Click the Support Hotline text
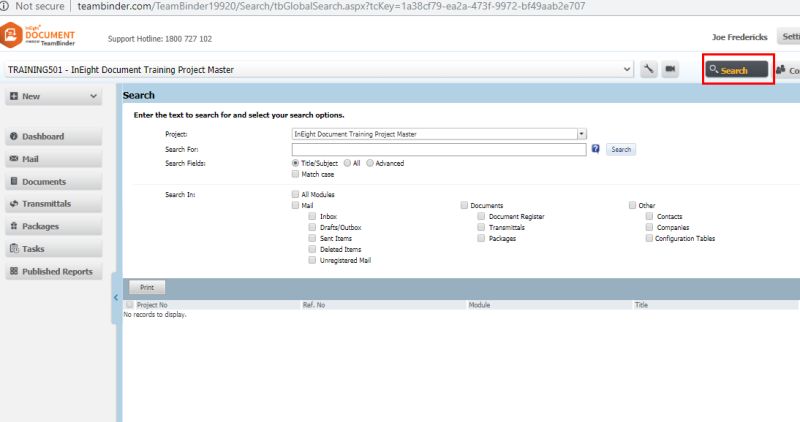The image size is (800, 422). [x=160, y=39]
